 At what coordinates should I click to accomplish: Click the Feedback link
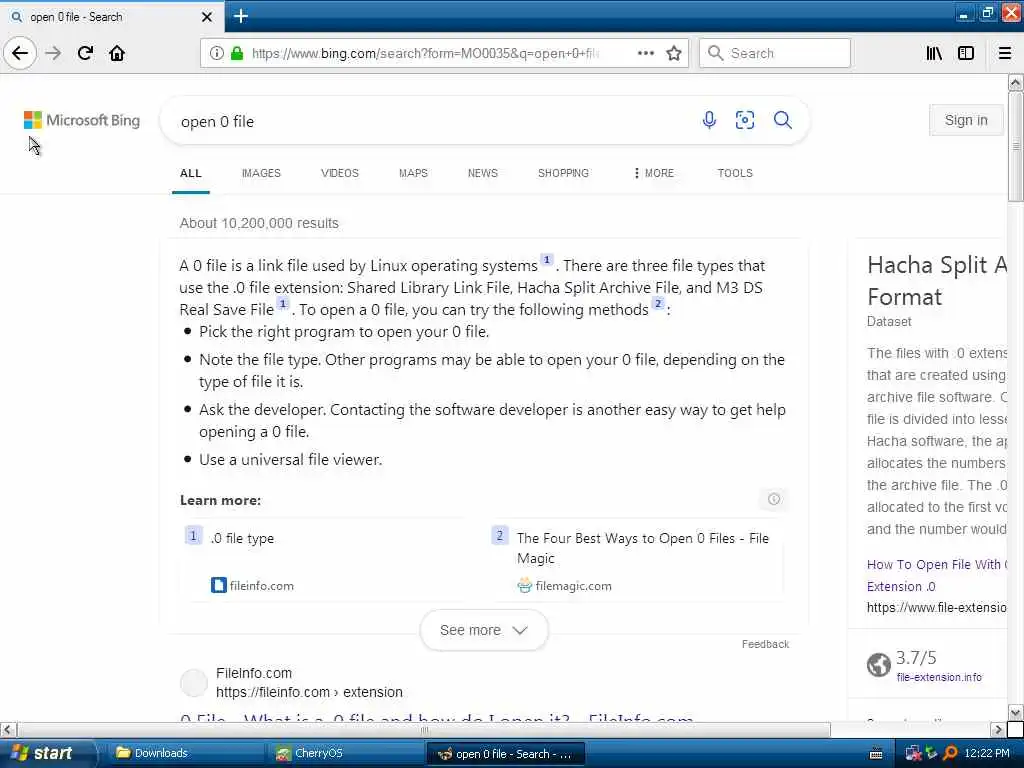pos(765,644)
